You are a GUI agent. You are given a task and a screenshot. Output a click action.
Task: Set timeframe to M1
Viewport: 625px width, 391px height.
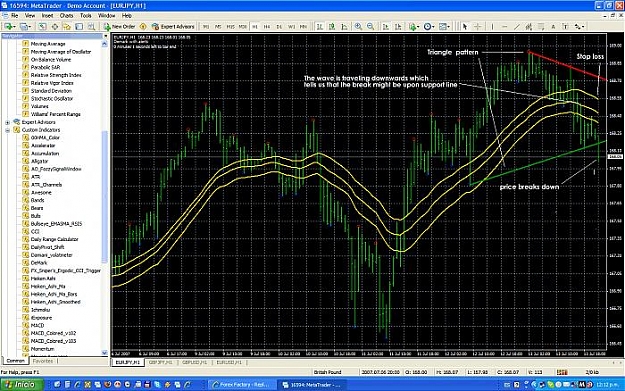pos(206,27)
